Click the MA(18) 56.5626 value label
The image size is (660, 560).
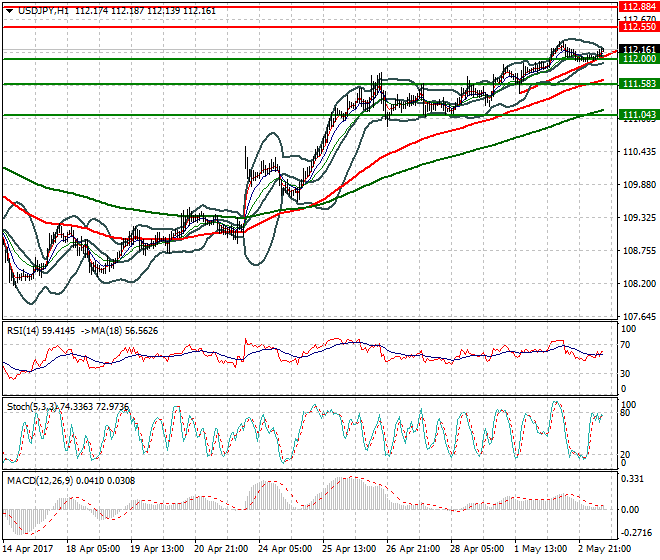[125, 331]
